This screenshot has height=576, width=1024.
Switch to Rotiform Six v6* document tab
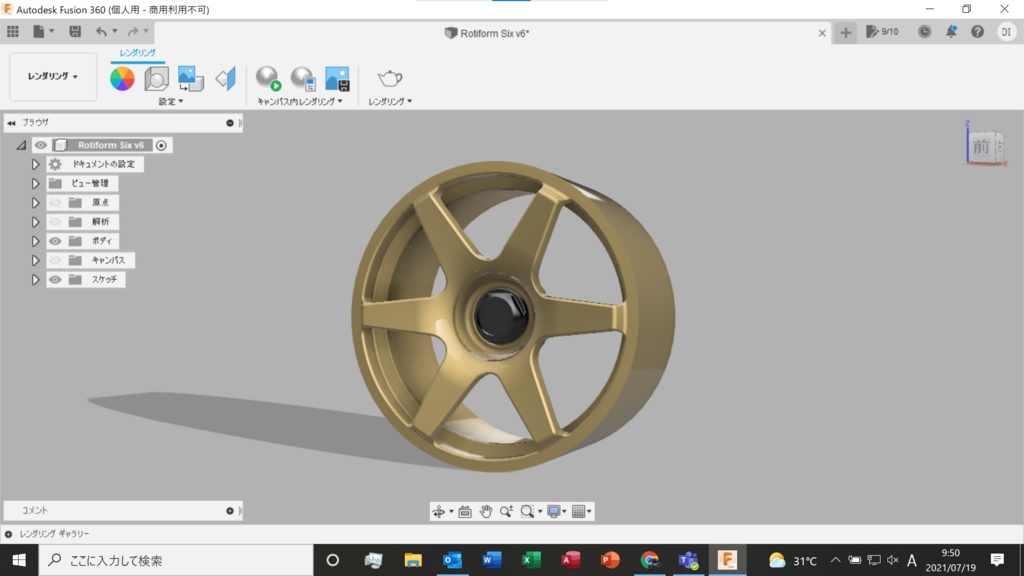487,33
